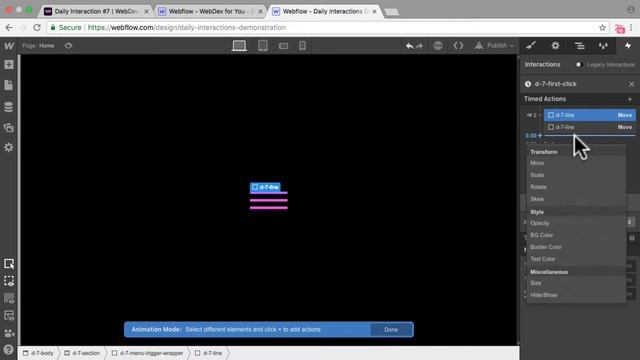Open the Style Manager tab
The width and height of the screenshot is (640, 360).
pyautogui.click(x=603, y=46)
